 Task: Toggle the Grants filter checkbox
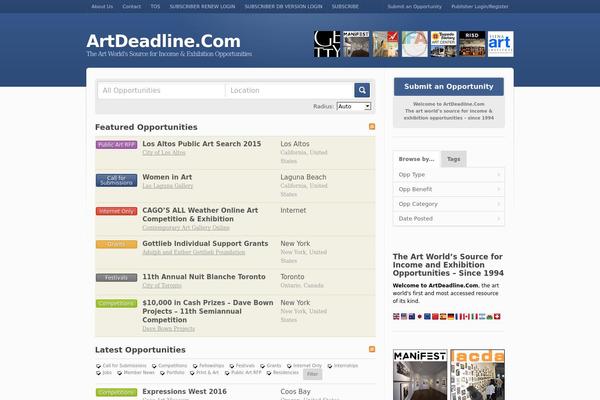coord(262,366)
